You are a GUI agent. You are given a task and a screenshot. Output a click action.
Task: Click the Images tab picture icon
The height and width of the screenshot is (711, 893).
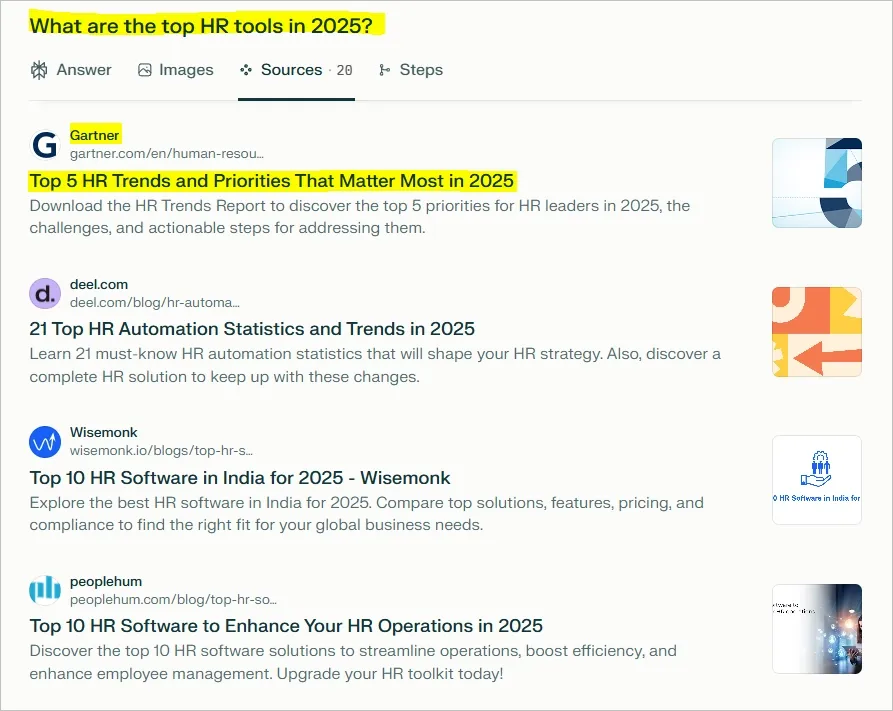145,70
